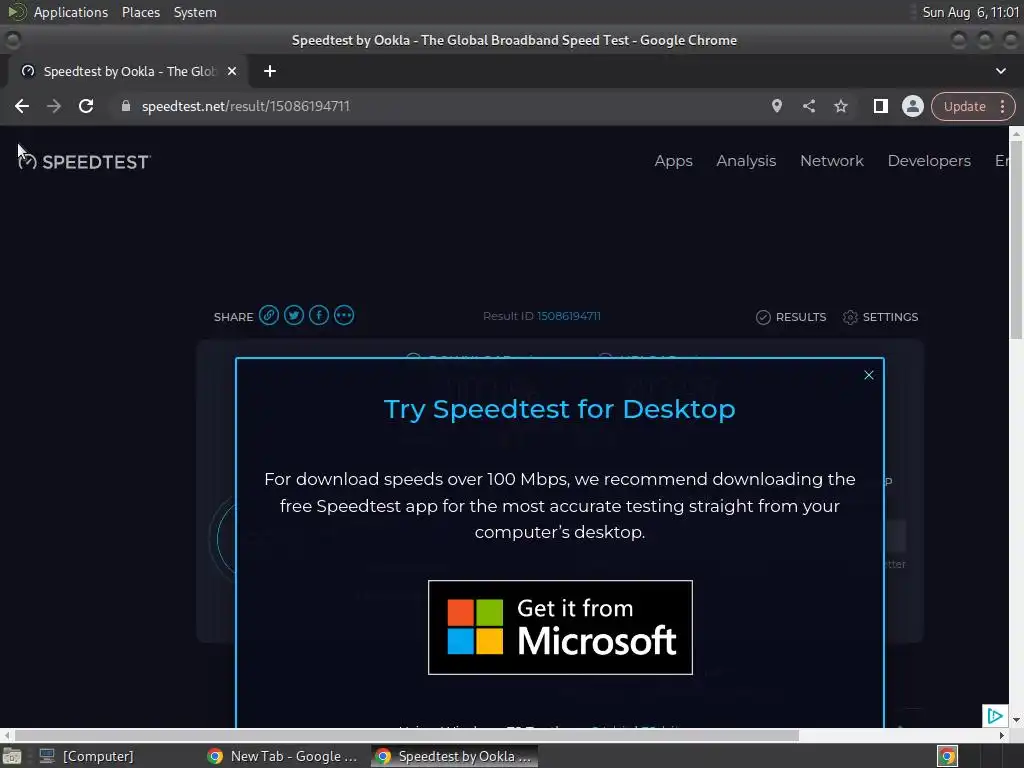Go forward in browser history

pyautogui.click(x=54, y=106)
